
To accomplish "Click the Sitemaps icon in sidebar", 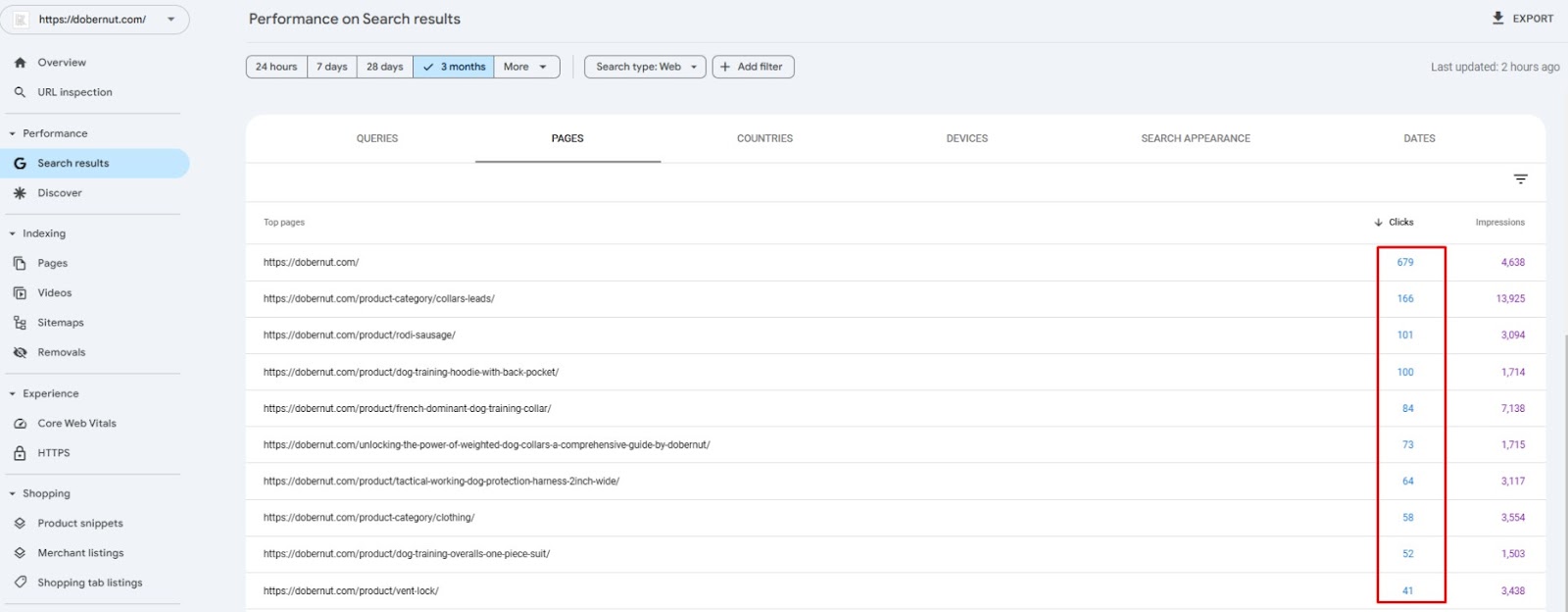I will point(20,323).
